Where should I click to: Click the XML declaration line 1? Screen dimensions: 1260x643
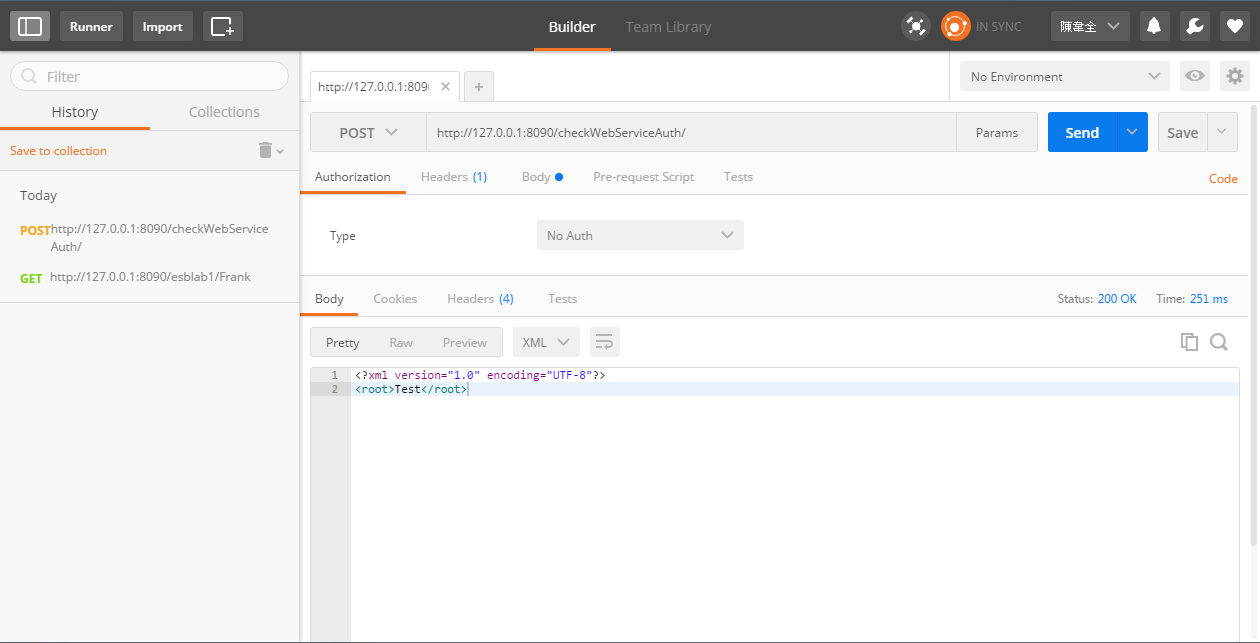click(x=480, y=375)
